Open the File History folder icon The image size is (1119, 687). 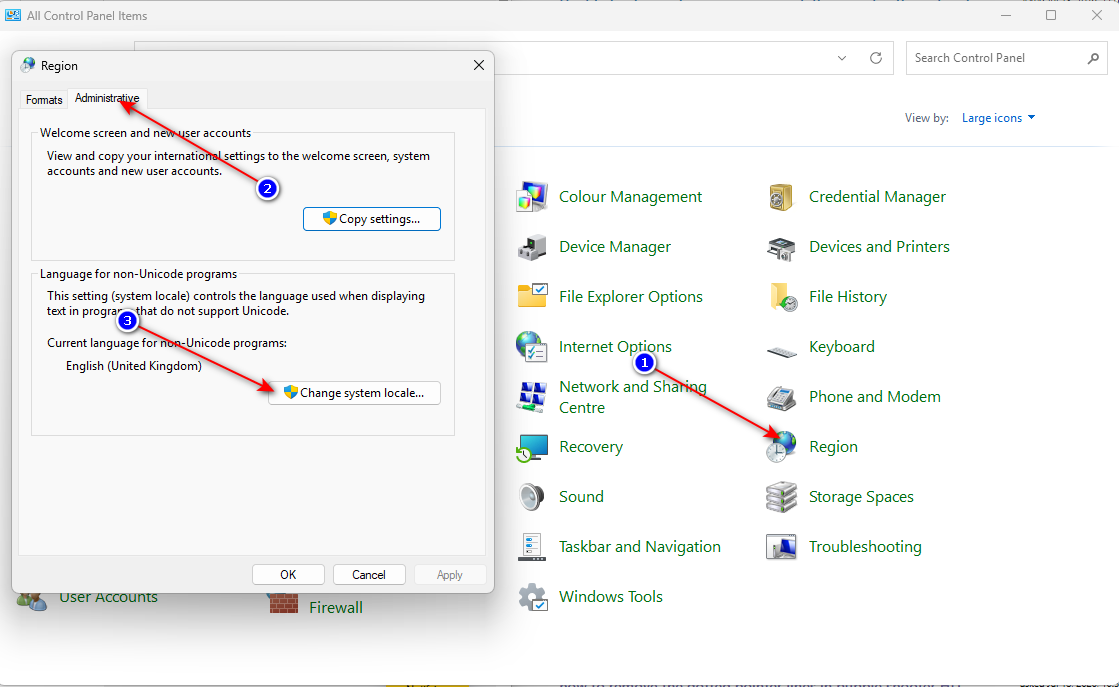pos(782,297)
